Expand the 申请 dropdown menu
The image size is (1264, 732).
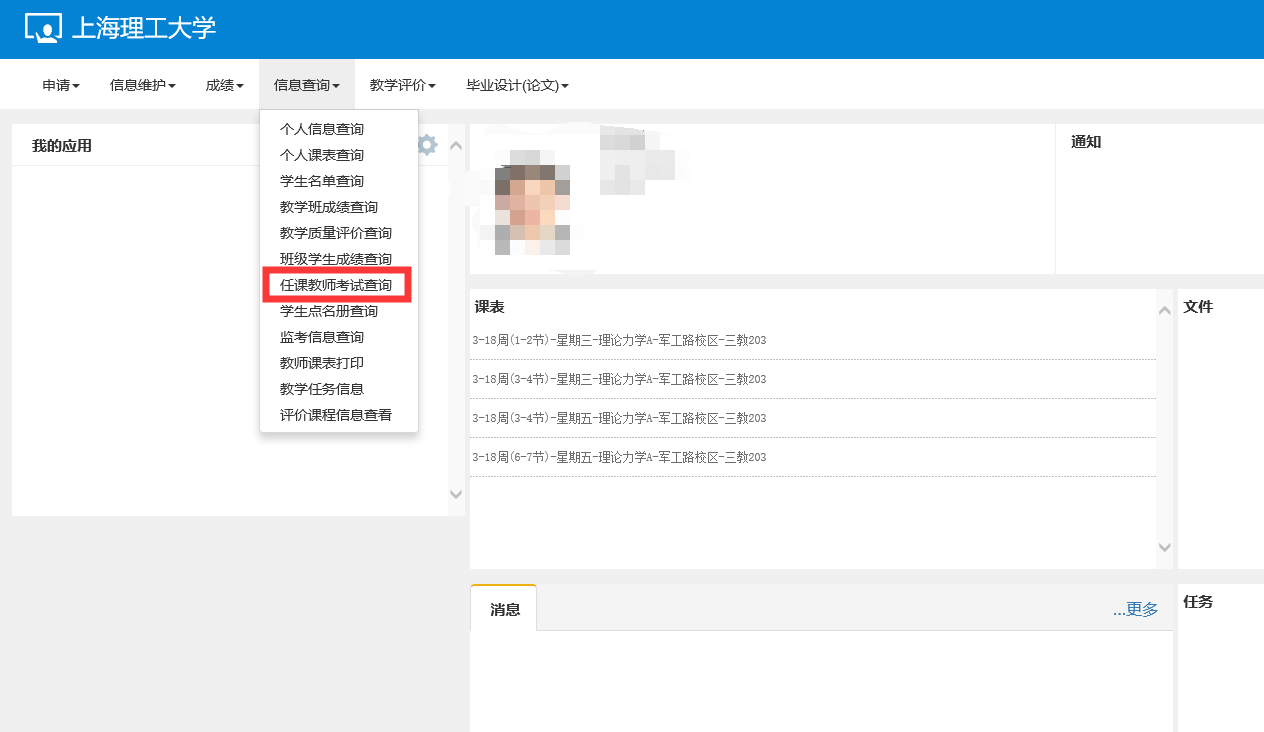pos(61,86)
